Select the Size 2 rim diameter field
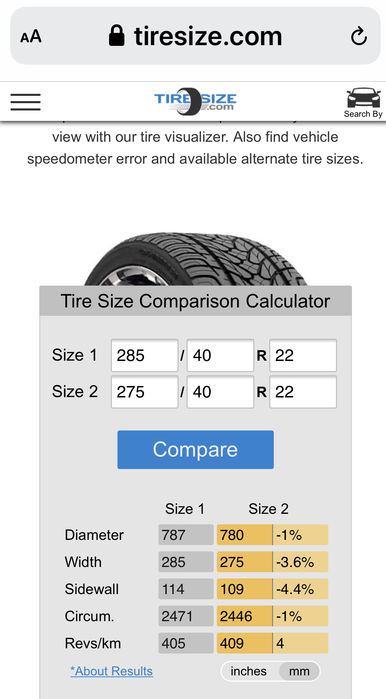This screenshot has width=386, height=699. [x=303, y=392]
